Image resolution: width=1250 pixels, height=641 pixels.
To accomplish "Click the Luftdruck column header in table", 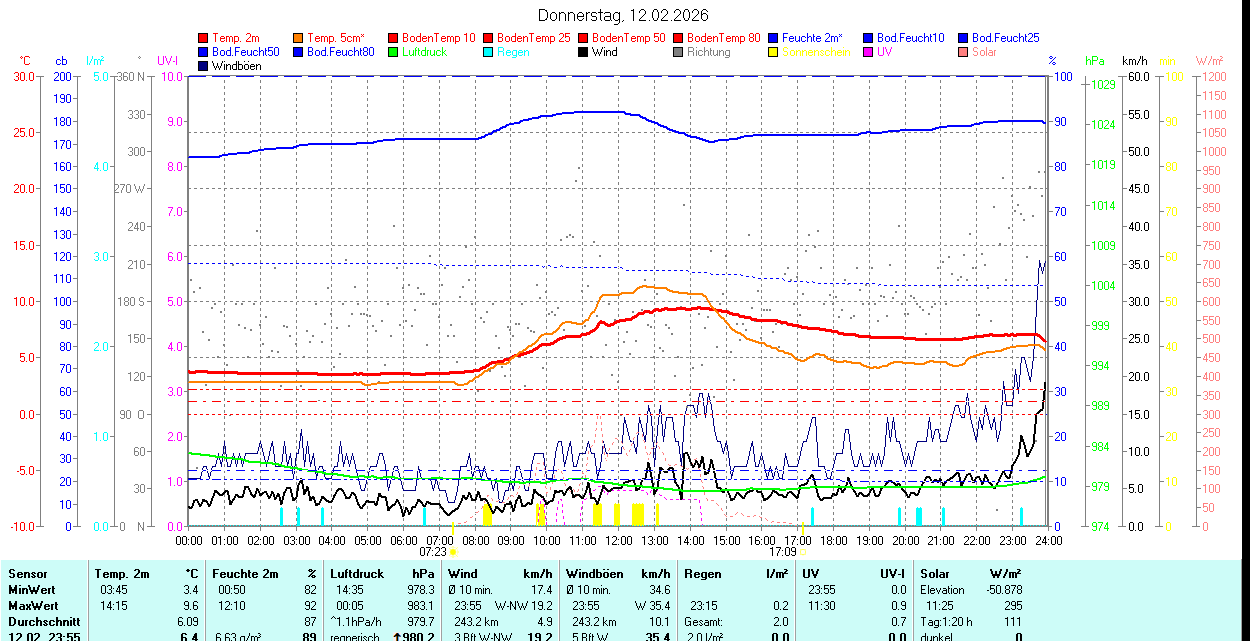I will (357, 574).
